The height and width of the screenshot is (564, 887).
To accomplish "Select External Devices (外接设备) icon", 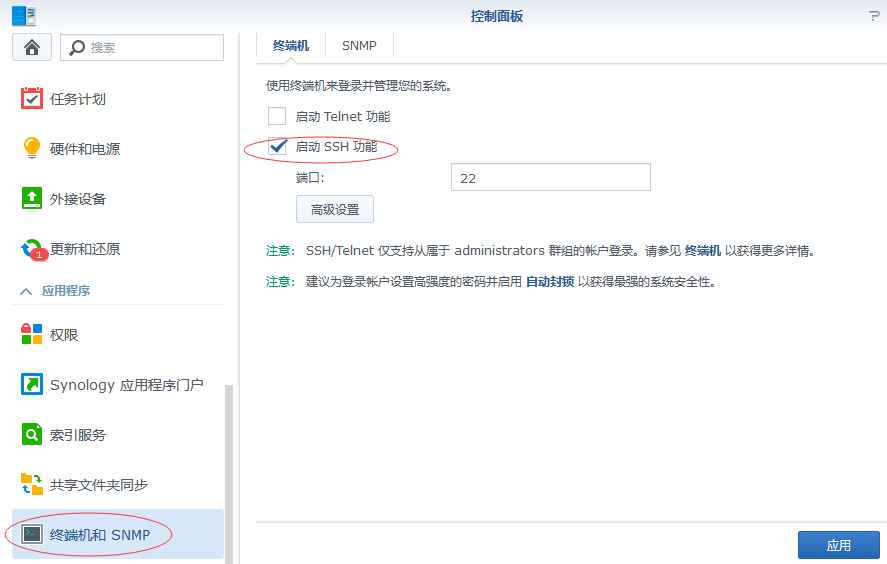I will tap(32, 198).
